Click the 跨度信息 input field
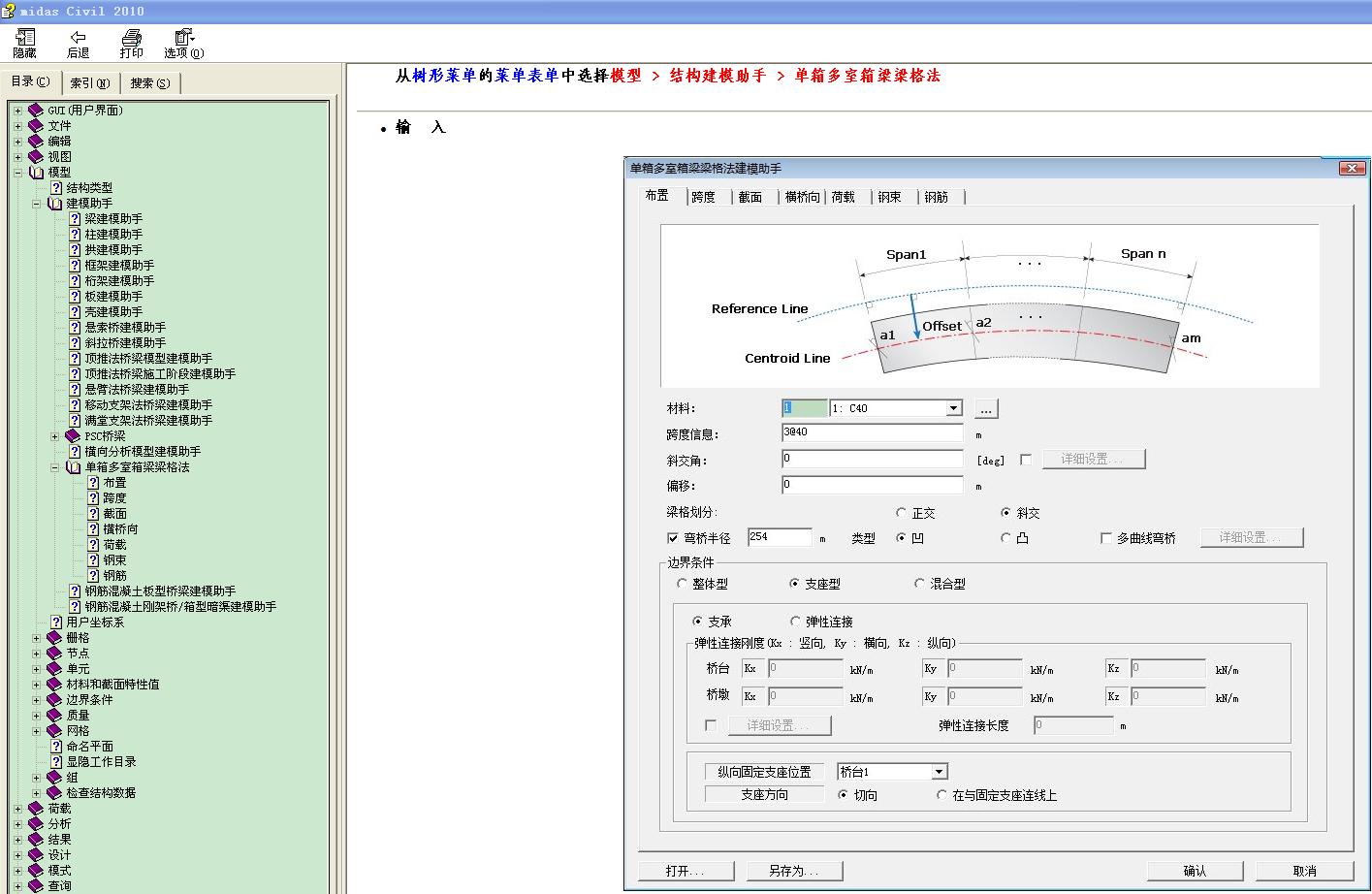 pyautogui.click(x=873, y=432)
